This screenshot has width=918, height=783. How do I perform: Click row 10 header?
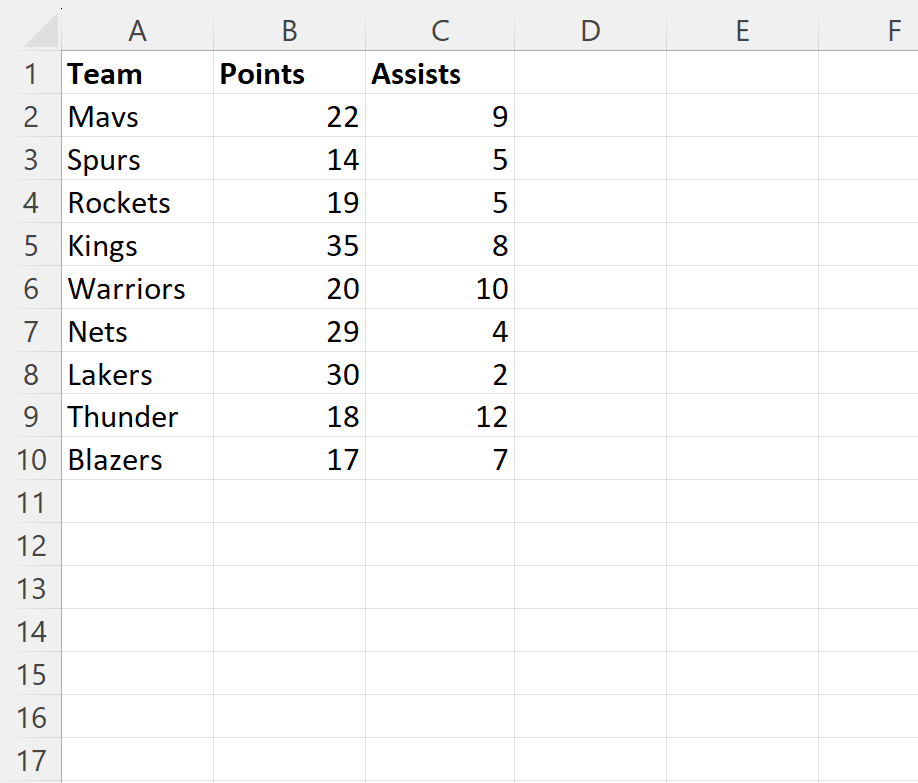point(31,460)
